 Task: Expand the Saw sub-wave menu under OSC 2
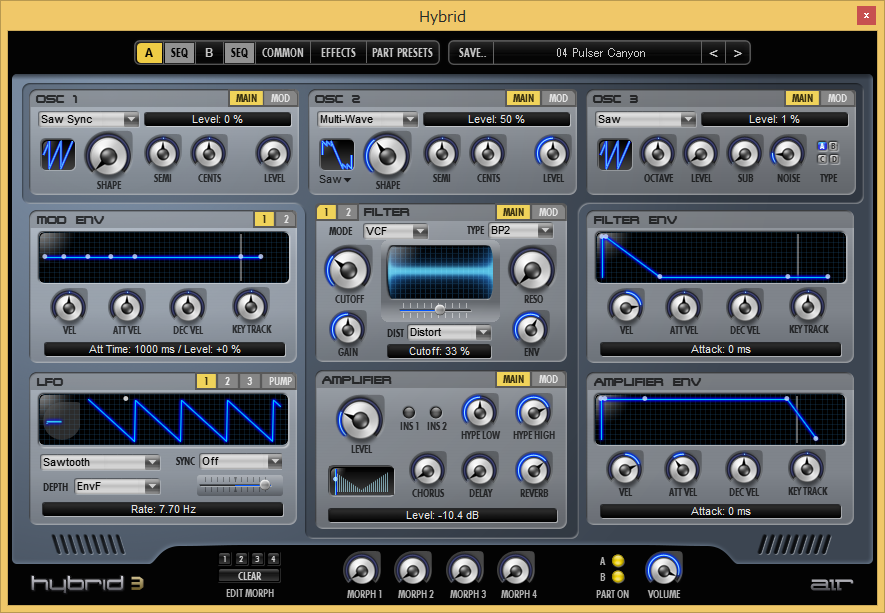click(335, 179)
